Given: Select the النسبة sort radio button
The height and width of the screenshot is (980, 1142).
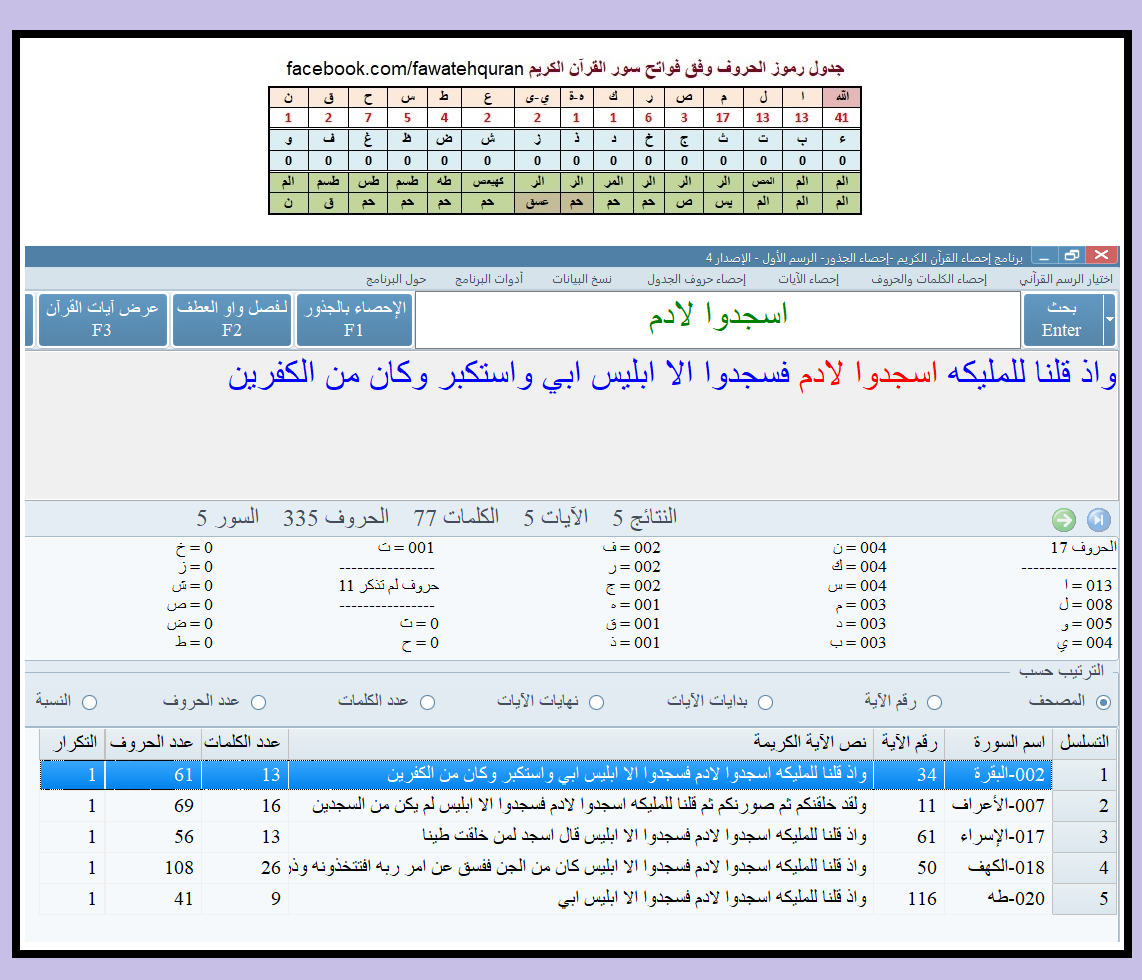Looking at the screenshot, I should (x=90, y=702).
